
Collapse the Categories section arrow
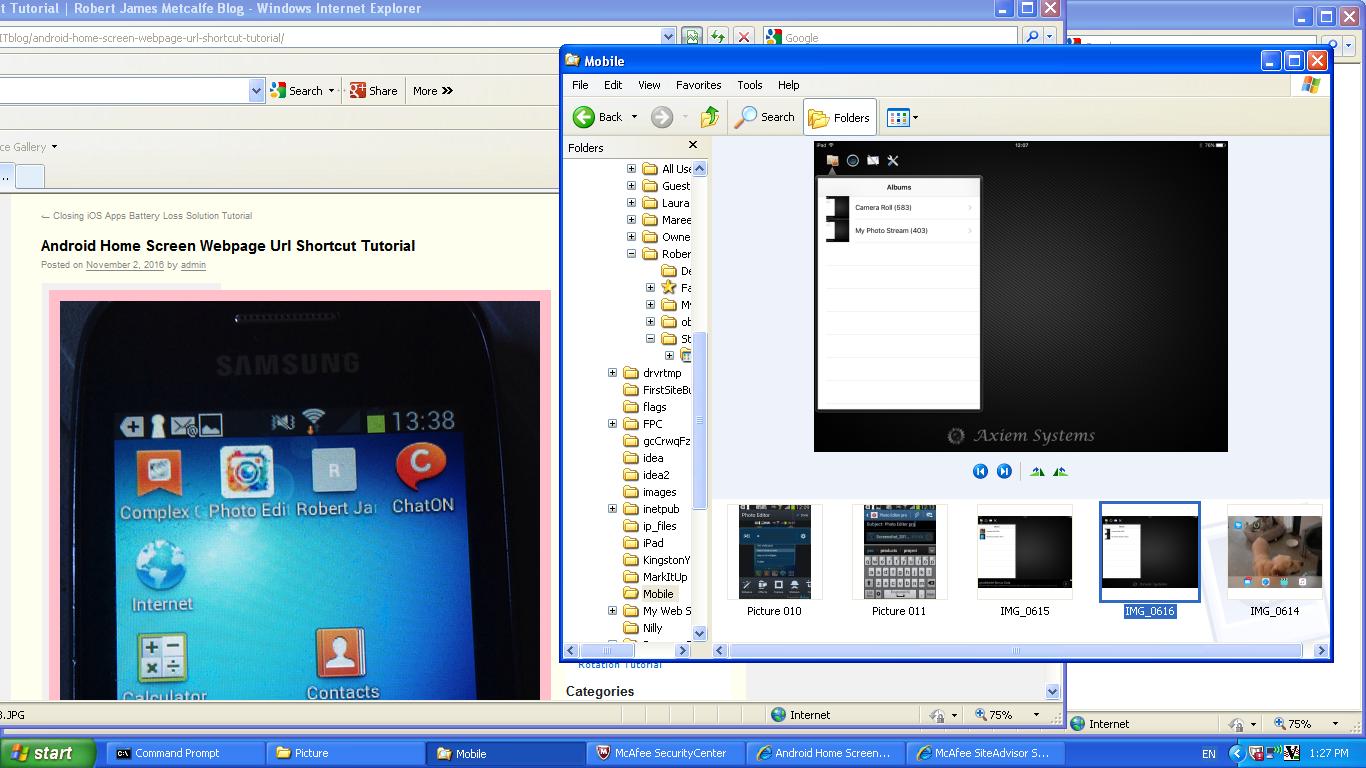click(x=1052, y=691)
